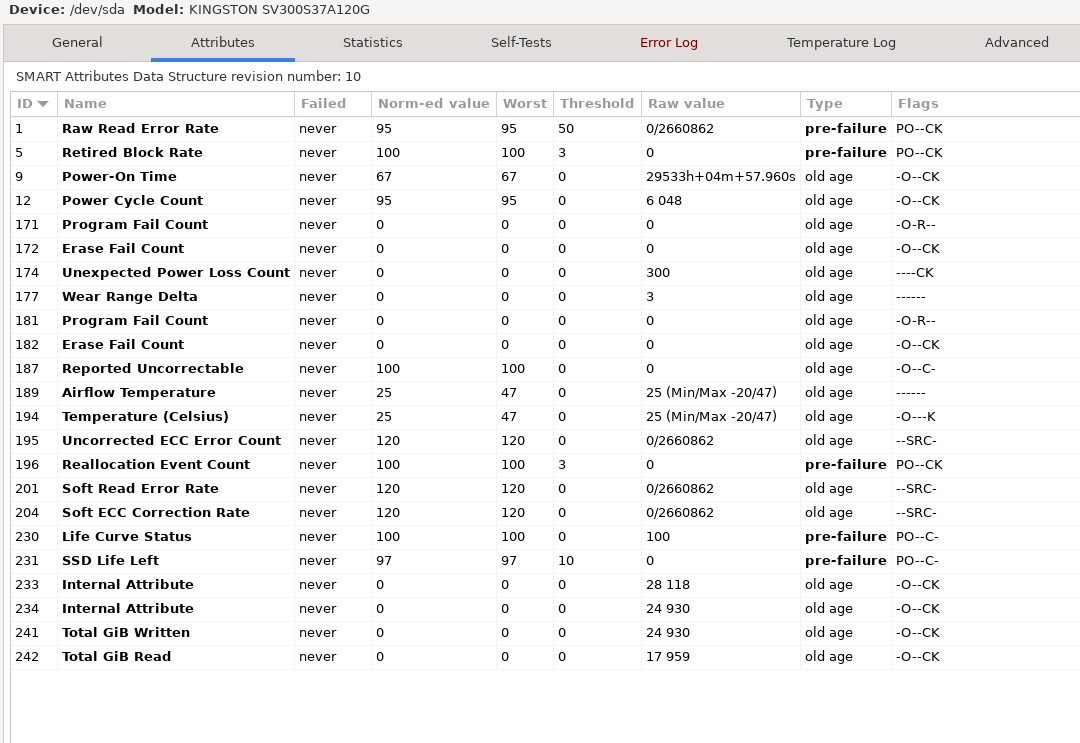The width and height of the screenshot is (1080, 743).
Task: Click the threshold value 10
Action: (x=565, y=561)
